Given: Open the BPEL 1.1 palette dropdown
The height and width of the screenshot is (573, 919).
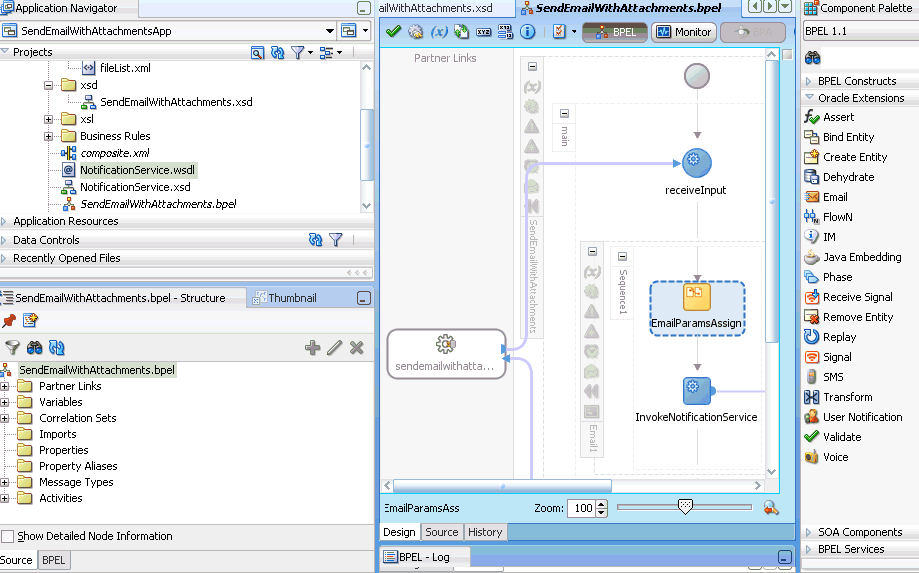Looking at the screenshot, I should coord(858,32).
